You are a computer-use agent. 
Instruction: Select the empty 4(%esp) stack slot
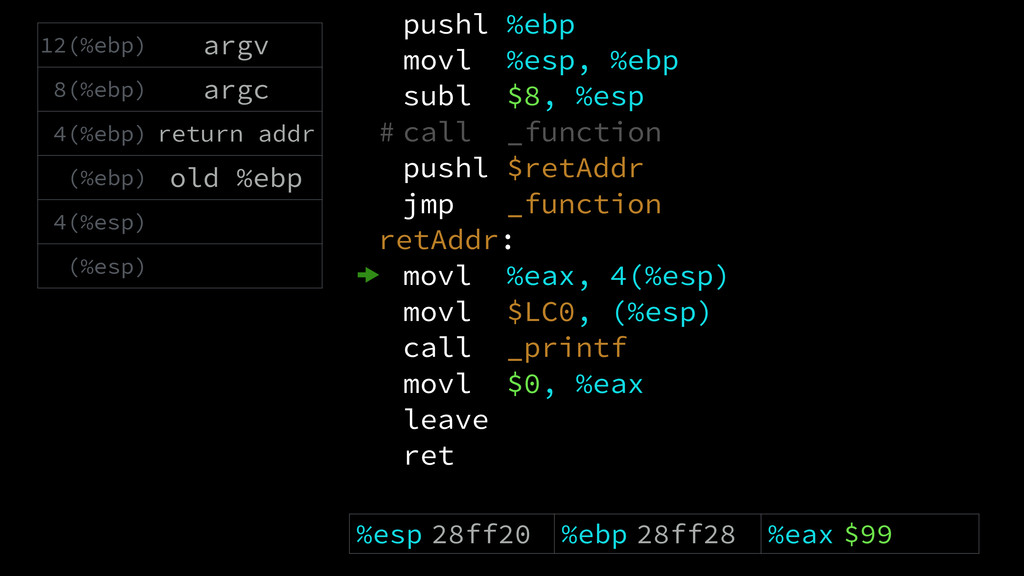click(180, 222)
